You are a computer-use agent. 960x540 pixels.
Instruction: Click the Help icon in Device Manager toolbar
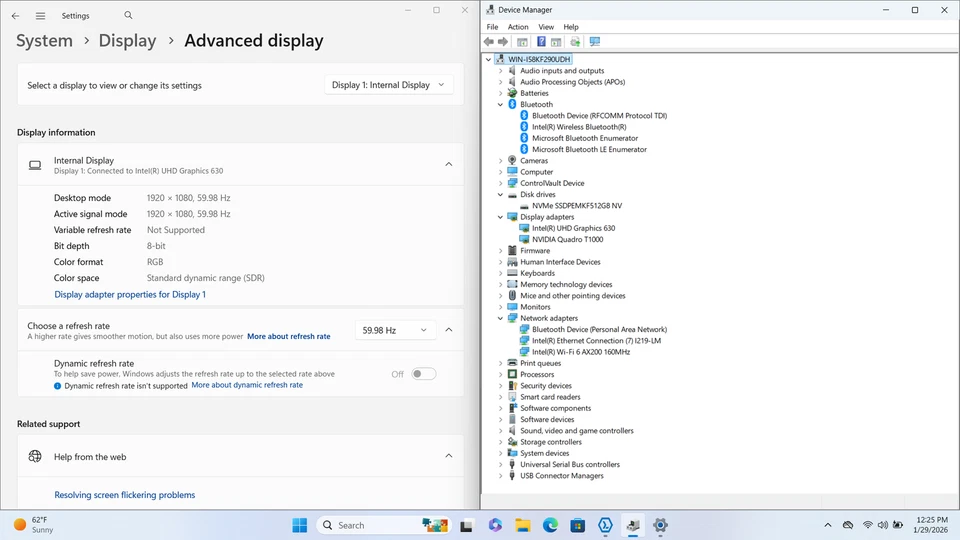pos(541,42)
